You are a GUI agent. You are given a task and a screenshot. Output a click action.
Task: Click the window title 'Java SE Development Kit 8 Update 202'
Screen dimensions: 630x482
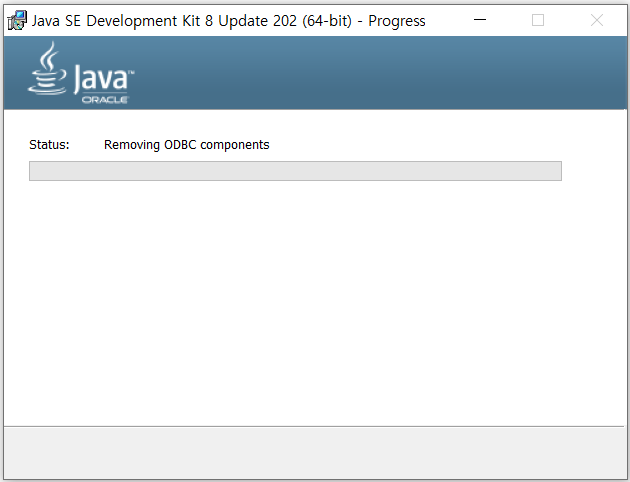coord(164,21)
